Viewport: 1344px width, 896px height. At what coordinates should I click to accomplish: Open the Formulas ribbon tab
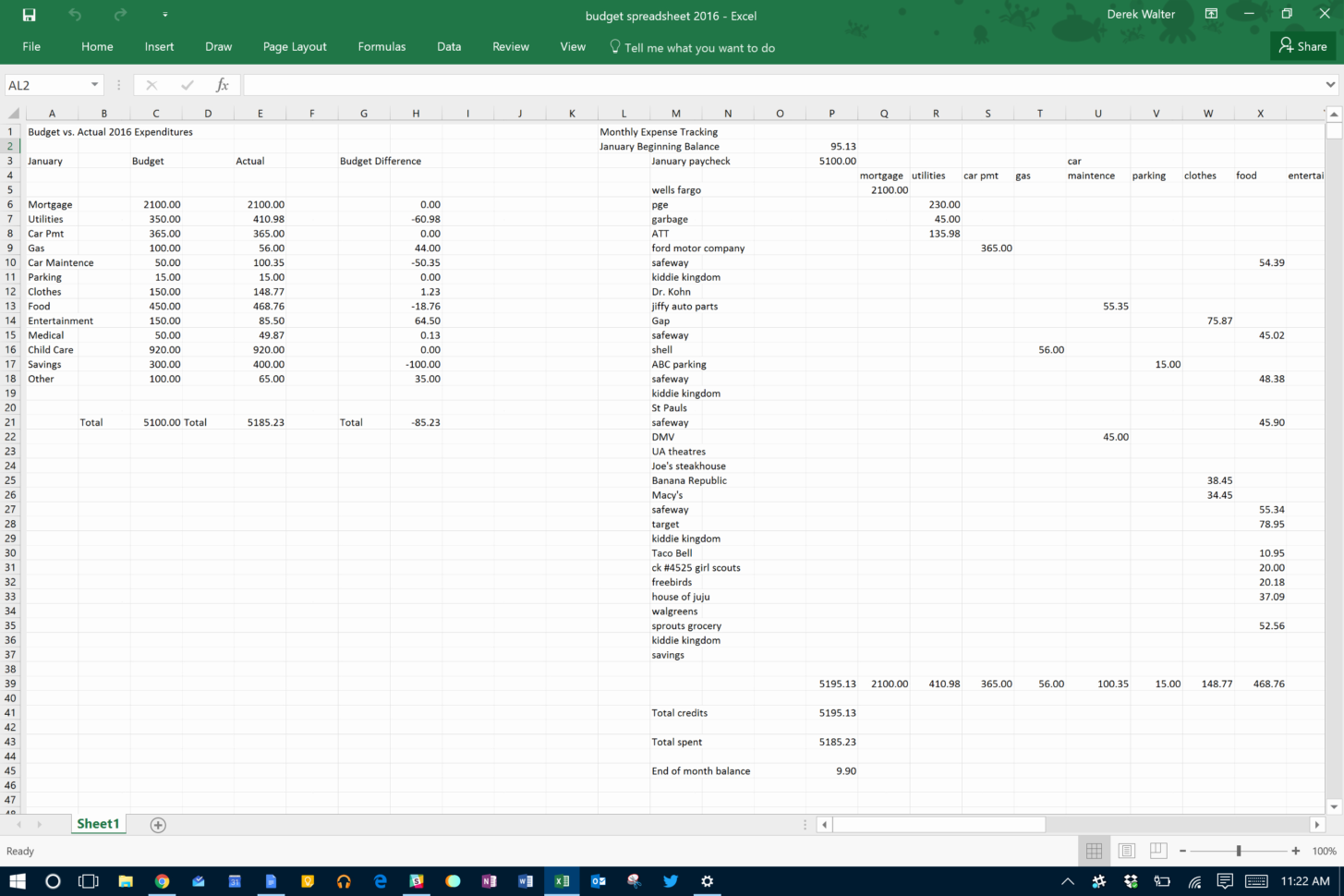(x=381, y=47)
